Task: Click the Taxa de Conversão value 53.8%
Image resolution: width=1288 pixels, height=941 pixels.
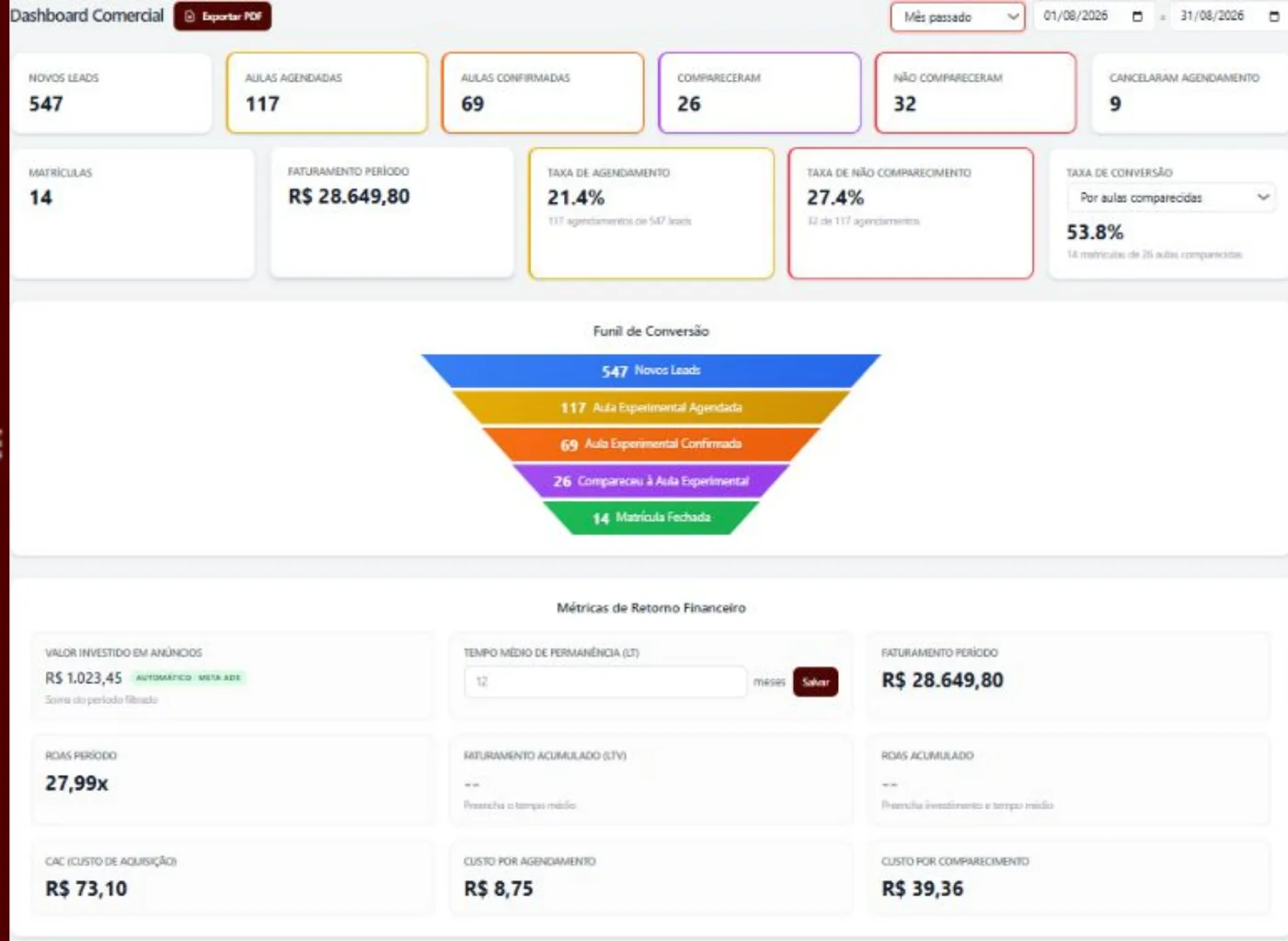Action: [1095, 233]
